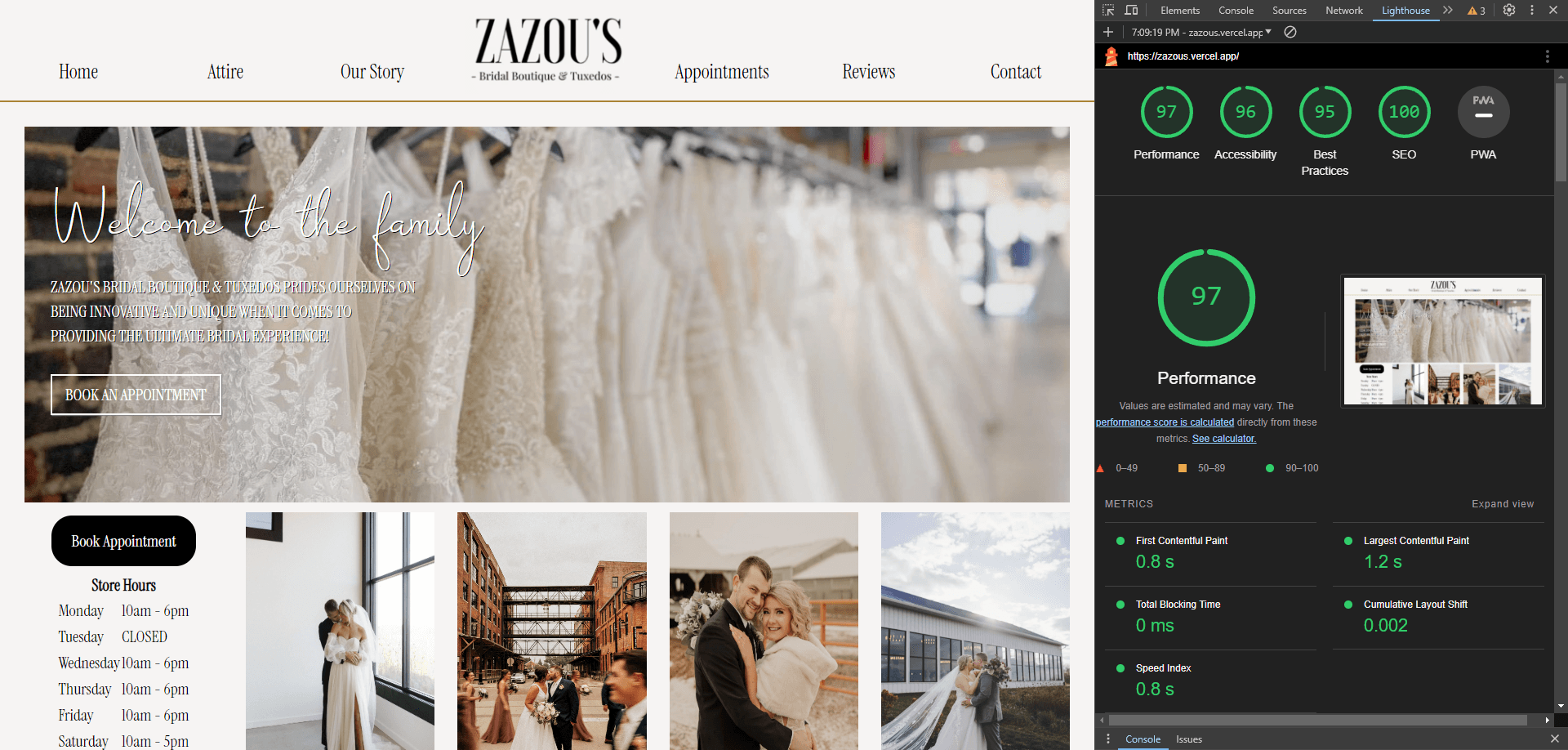
Task: Select the Console drawer tab at bottom
Action: click(x=1143, y=739)
